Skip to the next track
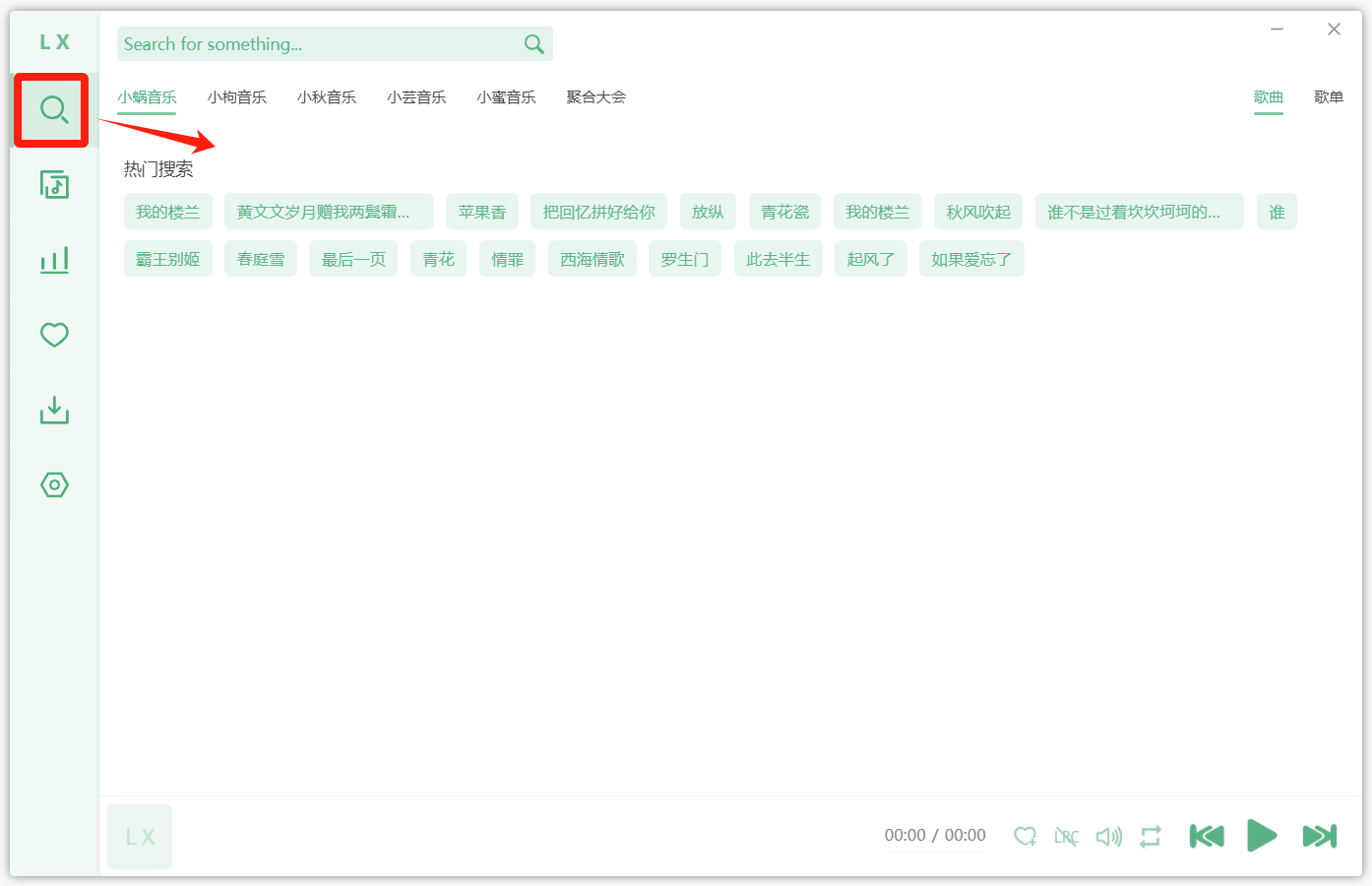This screenshot has width=1372, height=886. click(1319, 836)
